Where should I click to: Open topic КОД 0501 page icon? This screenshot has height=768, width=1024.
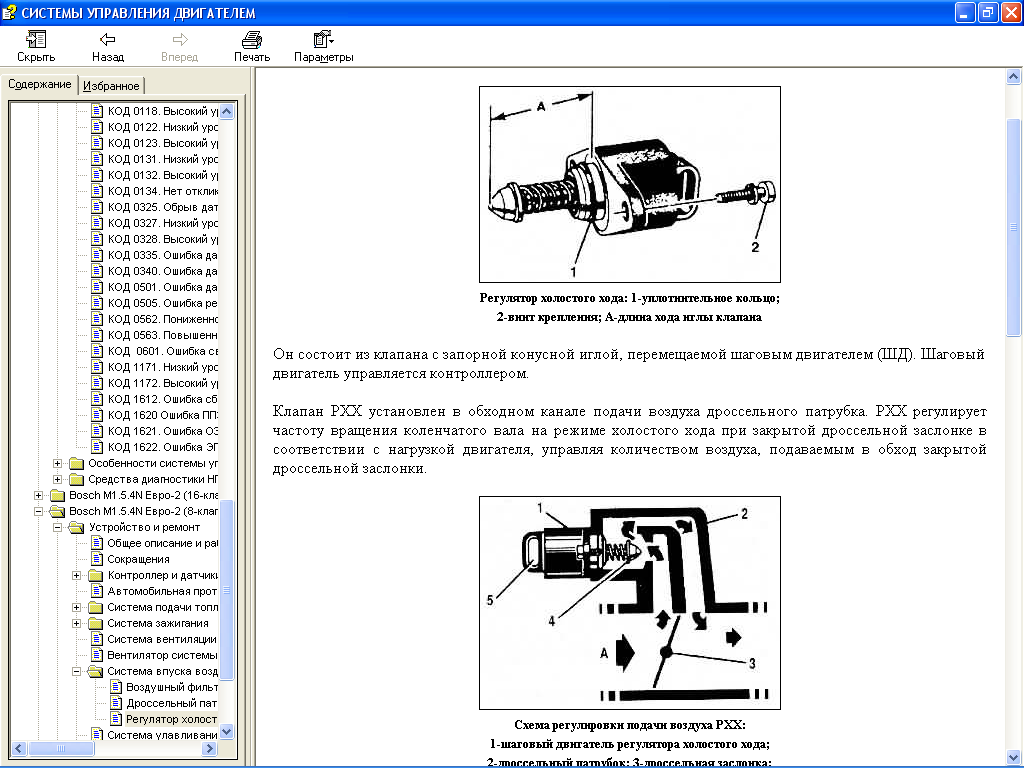click(97, 287)
